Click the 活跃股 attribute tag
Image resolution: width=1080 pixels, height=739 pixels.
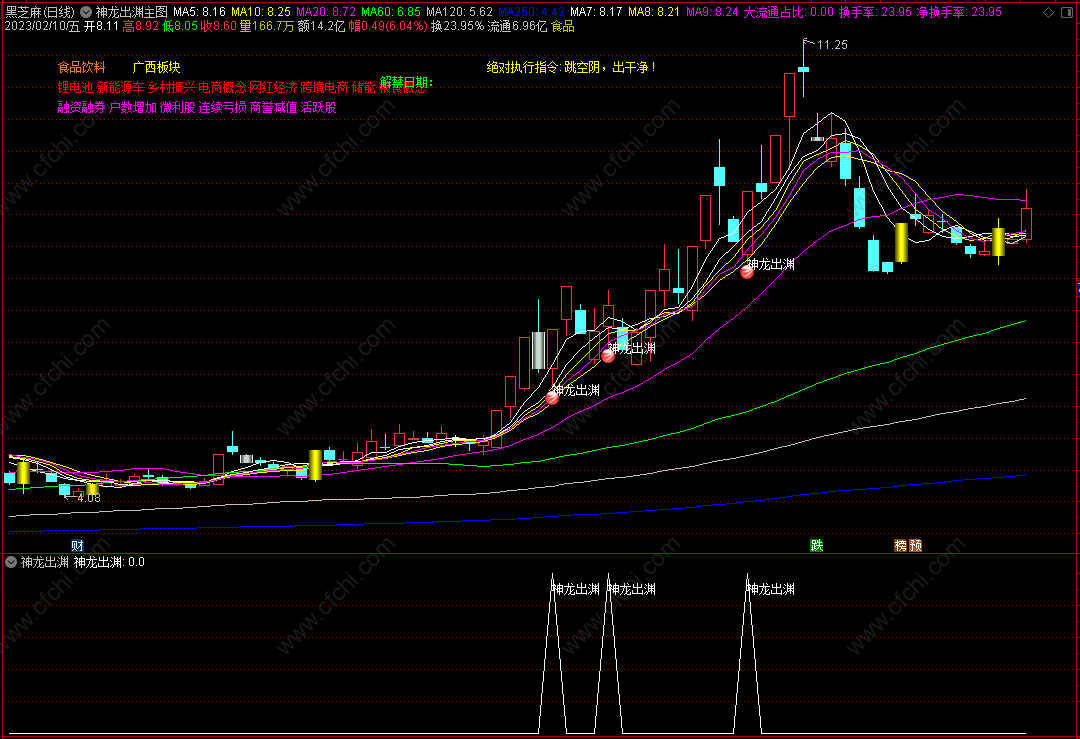point(318,107)
